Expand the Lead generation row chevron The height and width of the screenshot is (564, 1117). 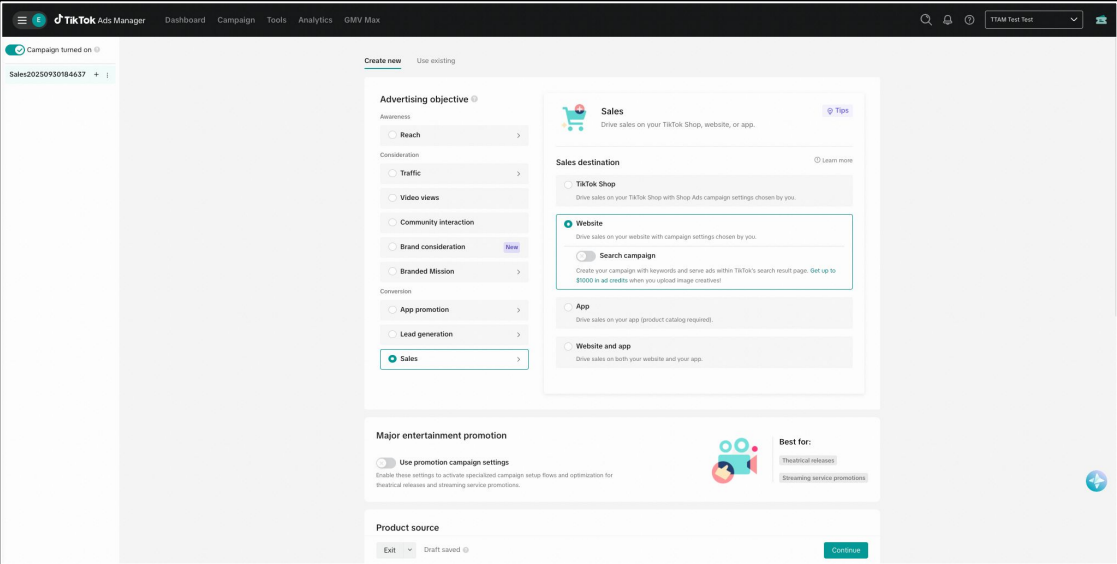[x=518, y=335]
